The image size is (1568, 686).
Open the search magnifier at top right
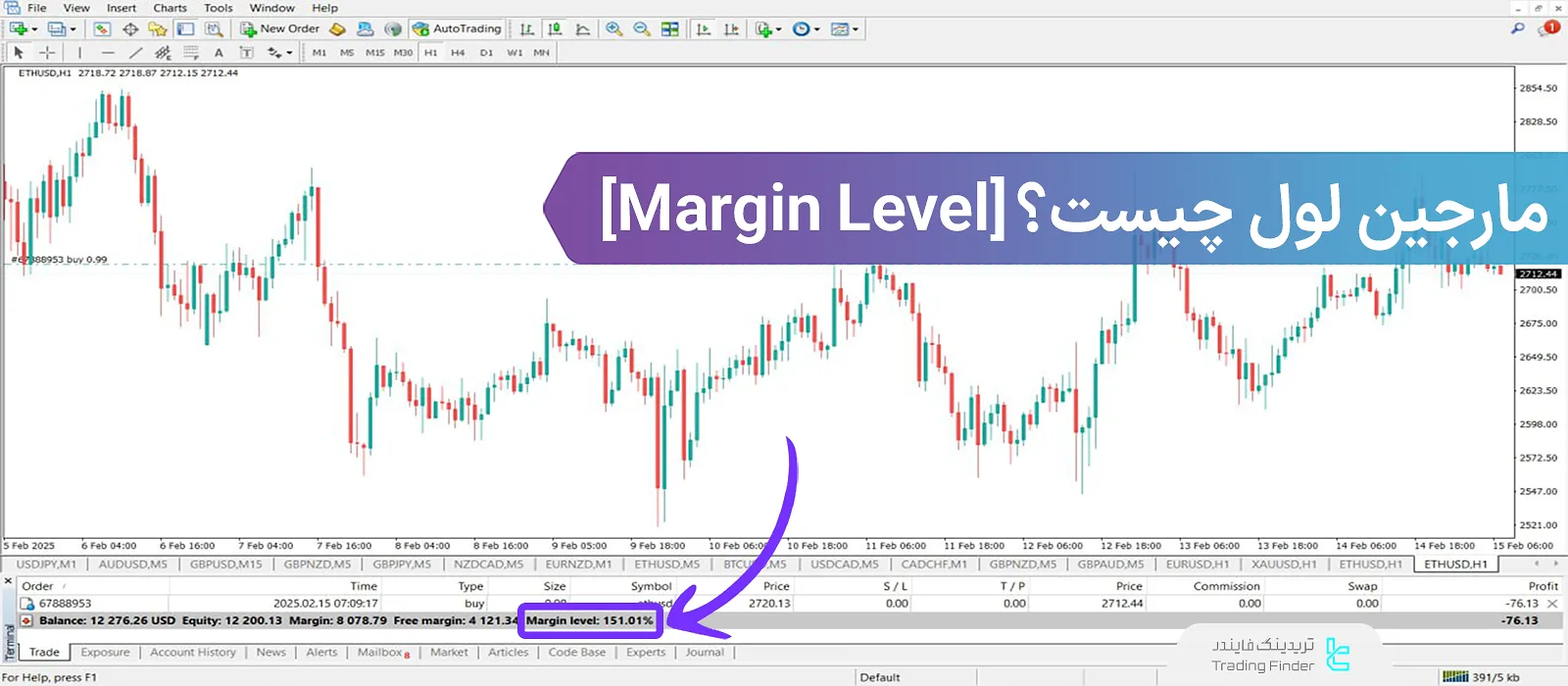point(1518,29)
